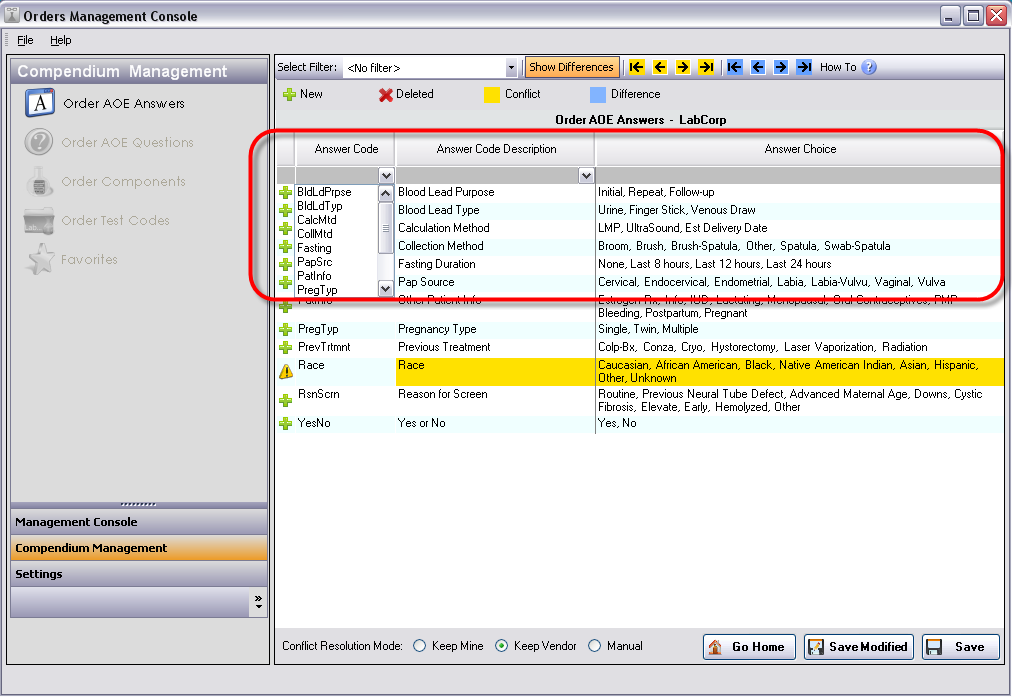Image resolution: width=1012 pixels, height=697 pixels.
Task: Click plus icon beside PrevTrtmnt row
Action: pos(285,348)
